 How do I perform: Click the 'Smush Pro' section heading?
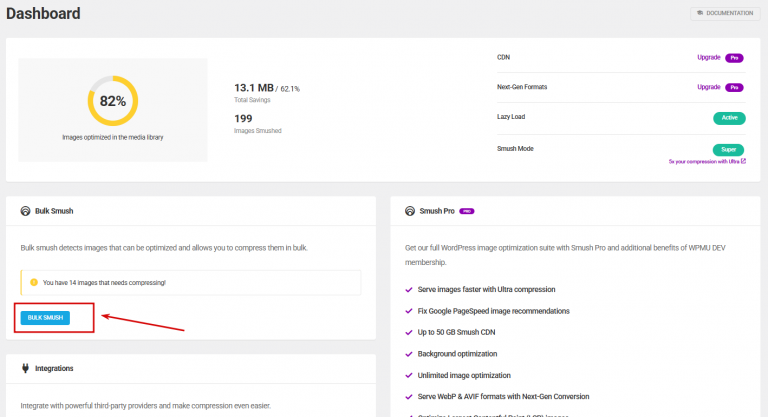point(437,211)
